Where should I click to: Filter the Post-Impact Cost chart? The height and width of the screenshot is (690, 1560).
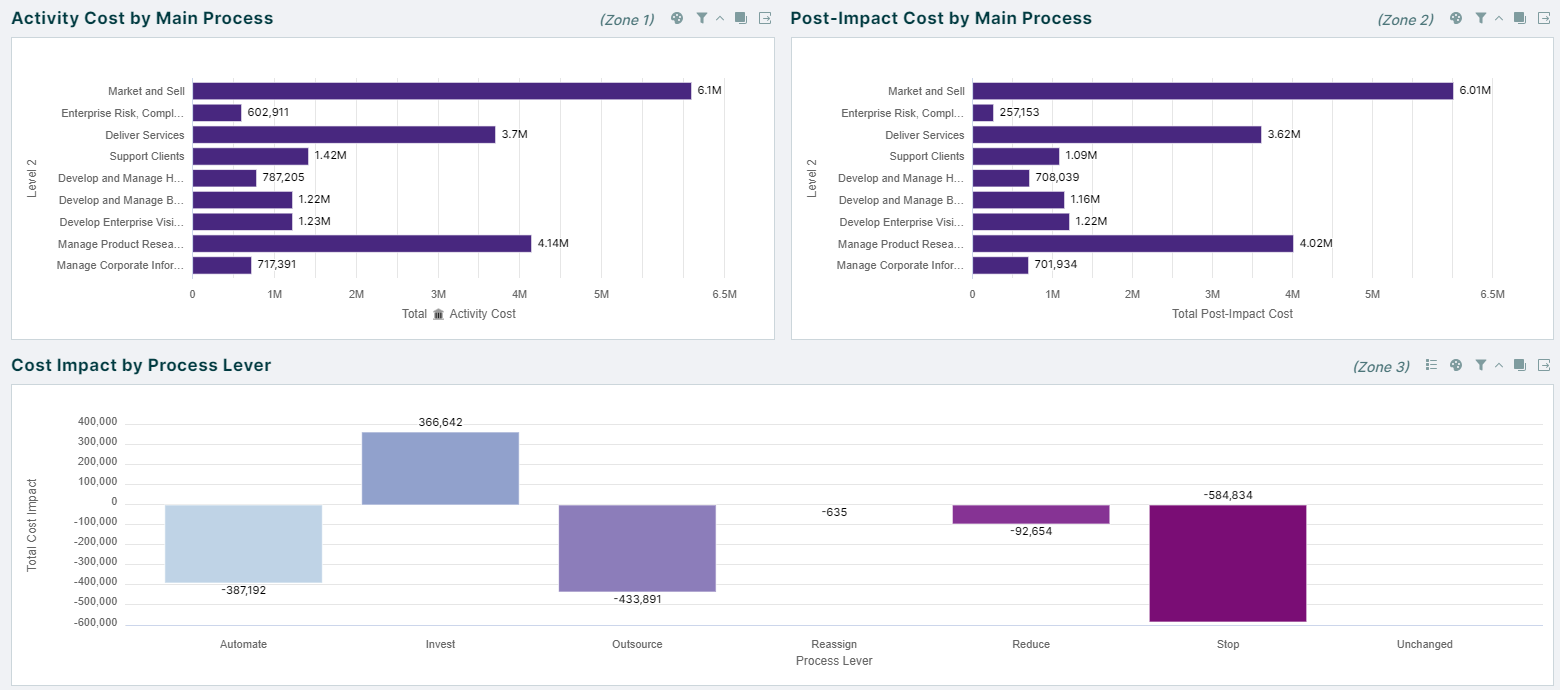1481,18
